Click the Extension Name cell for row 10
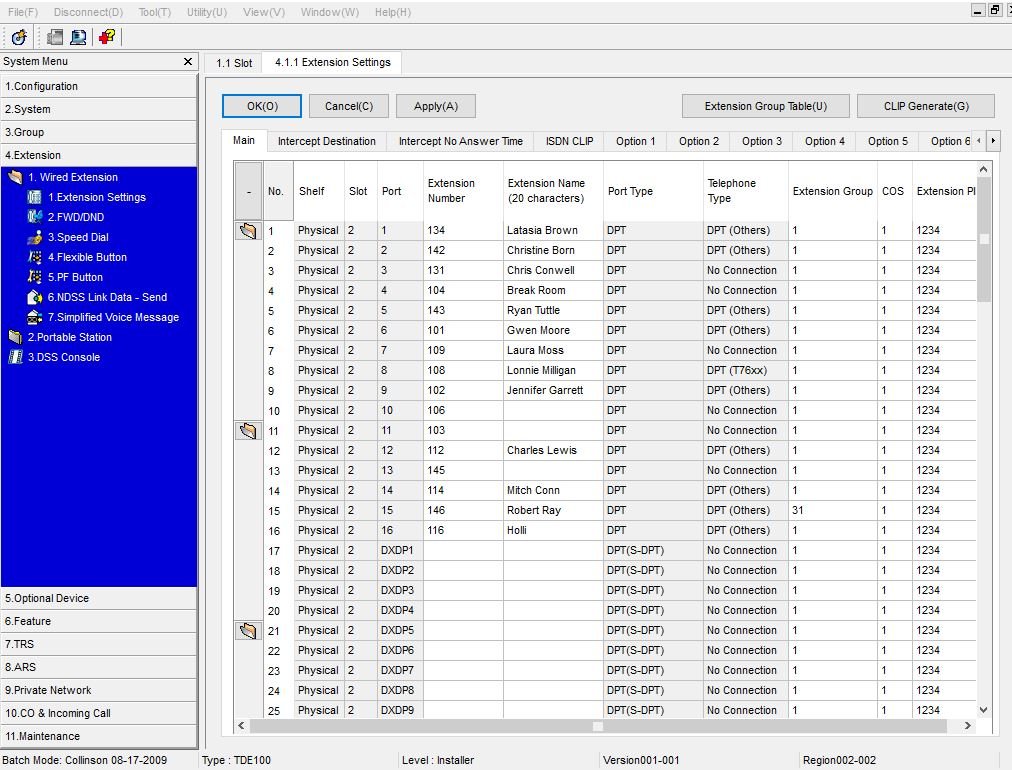The height and width of the screenshot is (770, 1012). [x=552, y=410]
